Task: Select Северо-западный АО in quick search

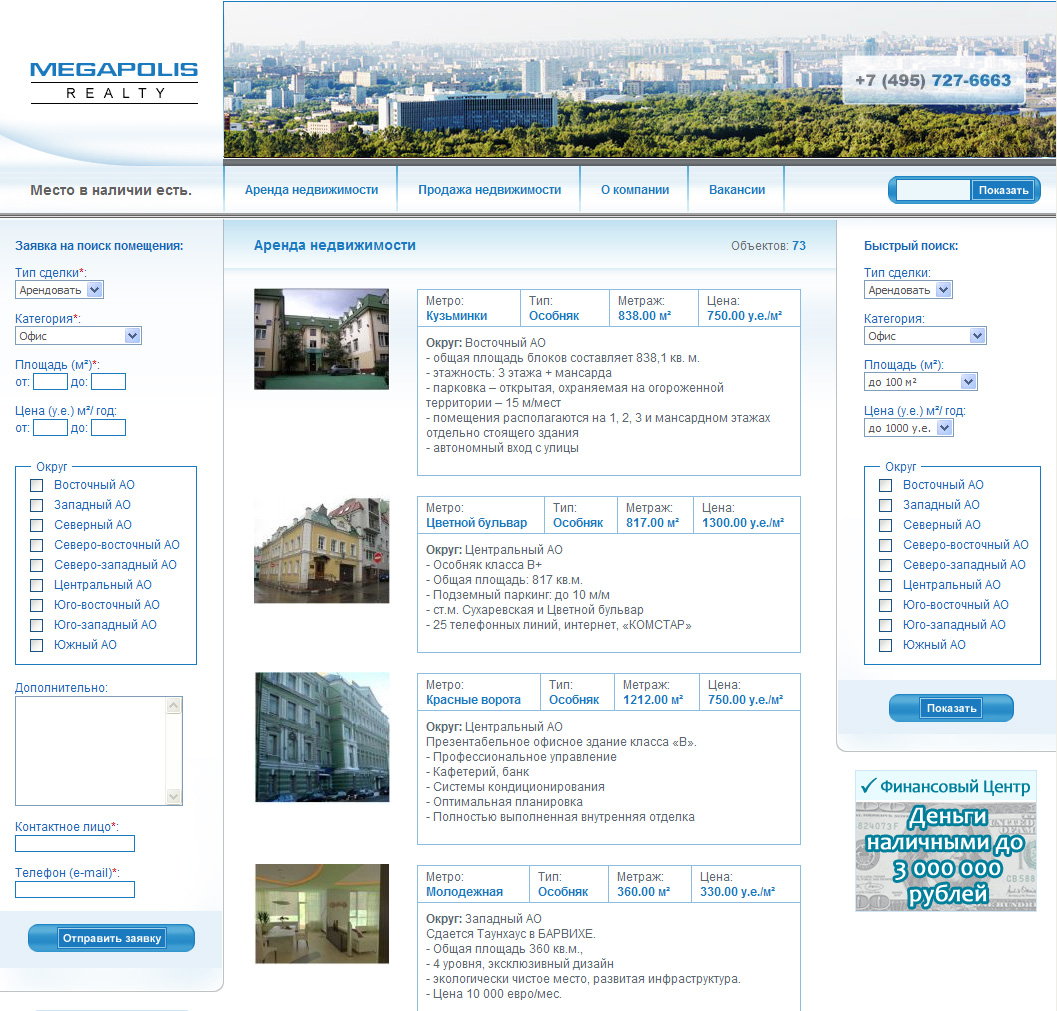Action: coord(884,565)
